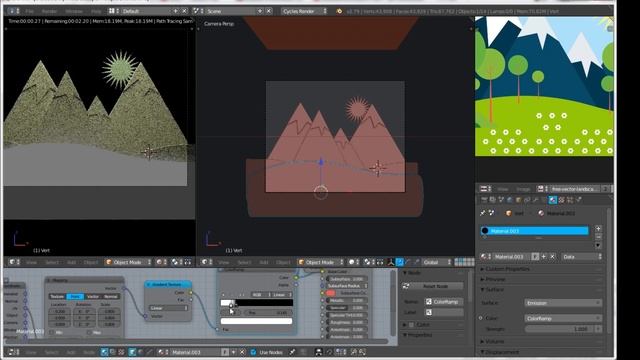This screenshot has height=360, width=640.
Task: Select the Point type in Mapping node
Action: (75, 296)
